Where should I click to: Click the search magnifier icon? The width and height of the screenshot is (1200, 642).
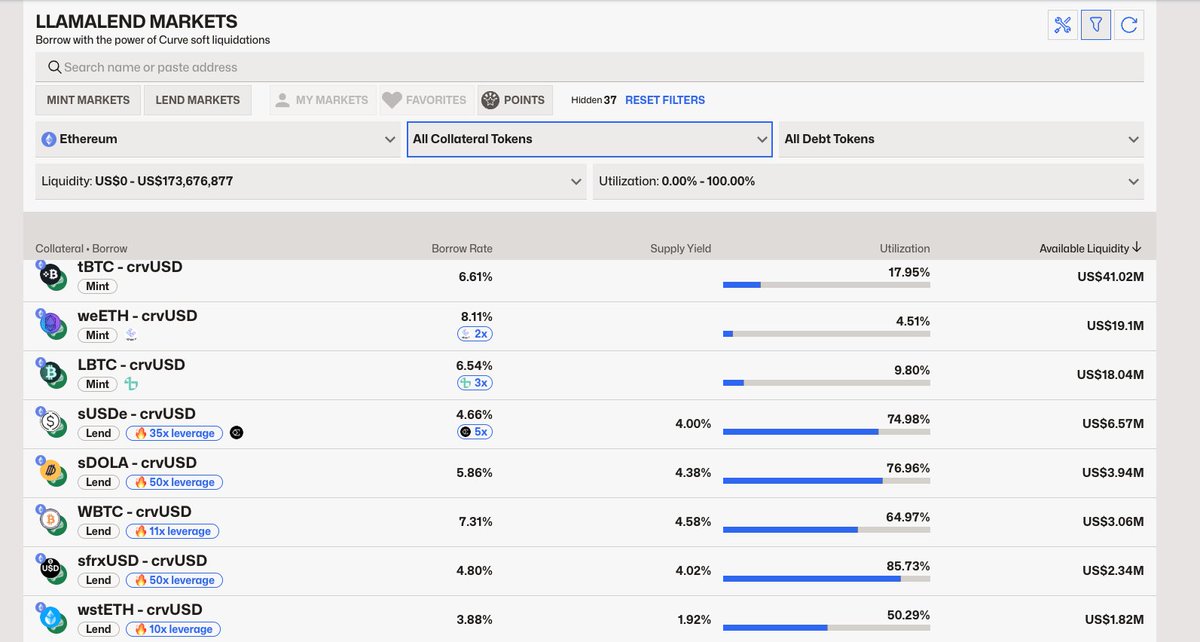pyautogui.click(x=54, y=67)
